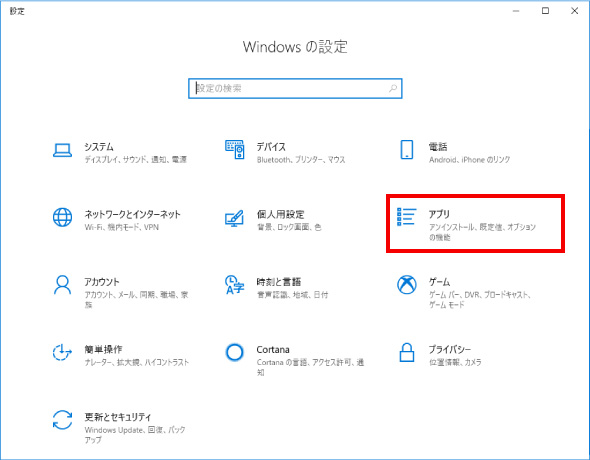Screen dimensions: 590x460
Task: Click the 更新とセキュリティ sync arrows icon
Action: pyautogui.click(x=62, y=420)
